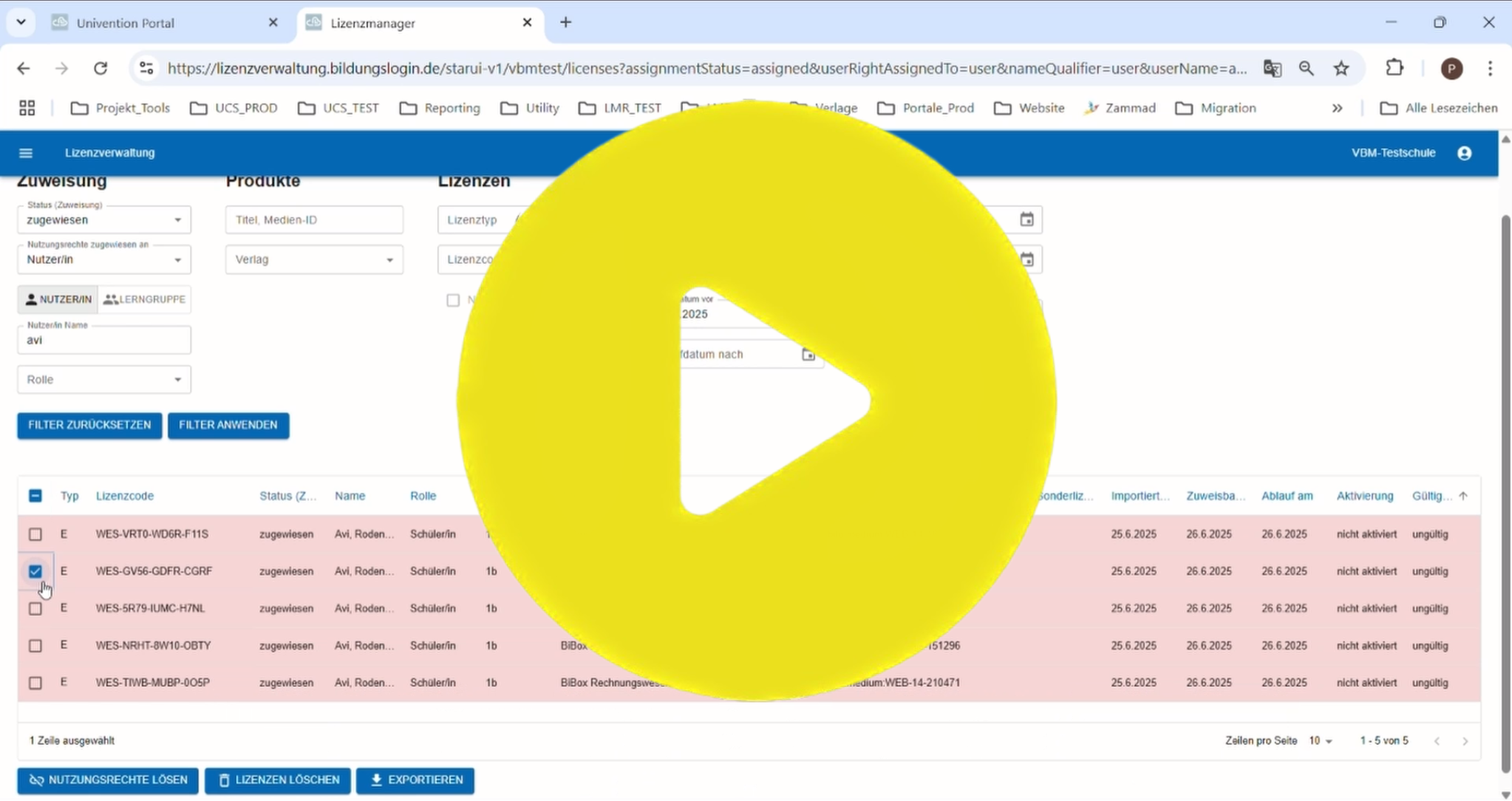The width and height of the screenshot is (1512, 801).
Task: Play the video overlay
Action: pos(757,401)
